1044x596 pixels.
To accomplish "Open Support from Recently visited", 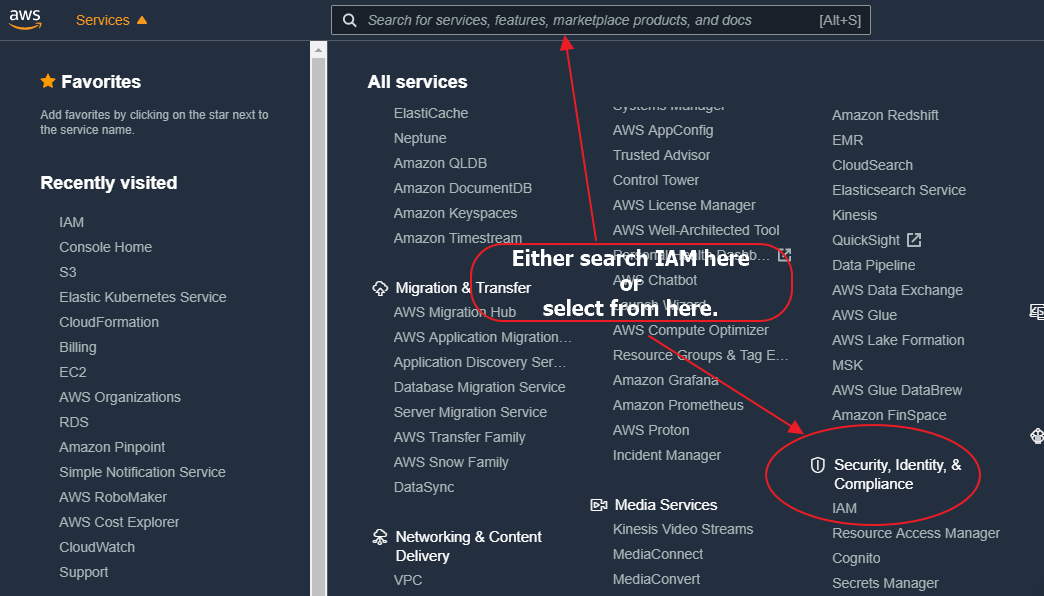I will pos(84,573).
